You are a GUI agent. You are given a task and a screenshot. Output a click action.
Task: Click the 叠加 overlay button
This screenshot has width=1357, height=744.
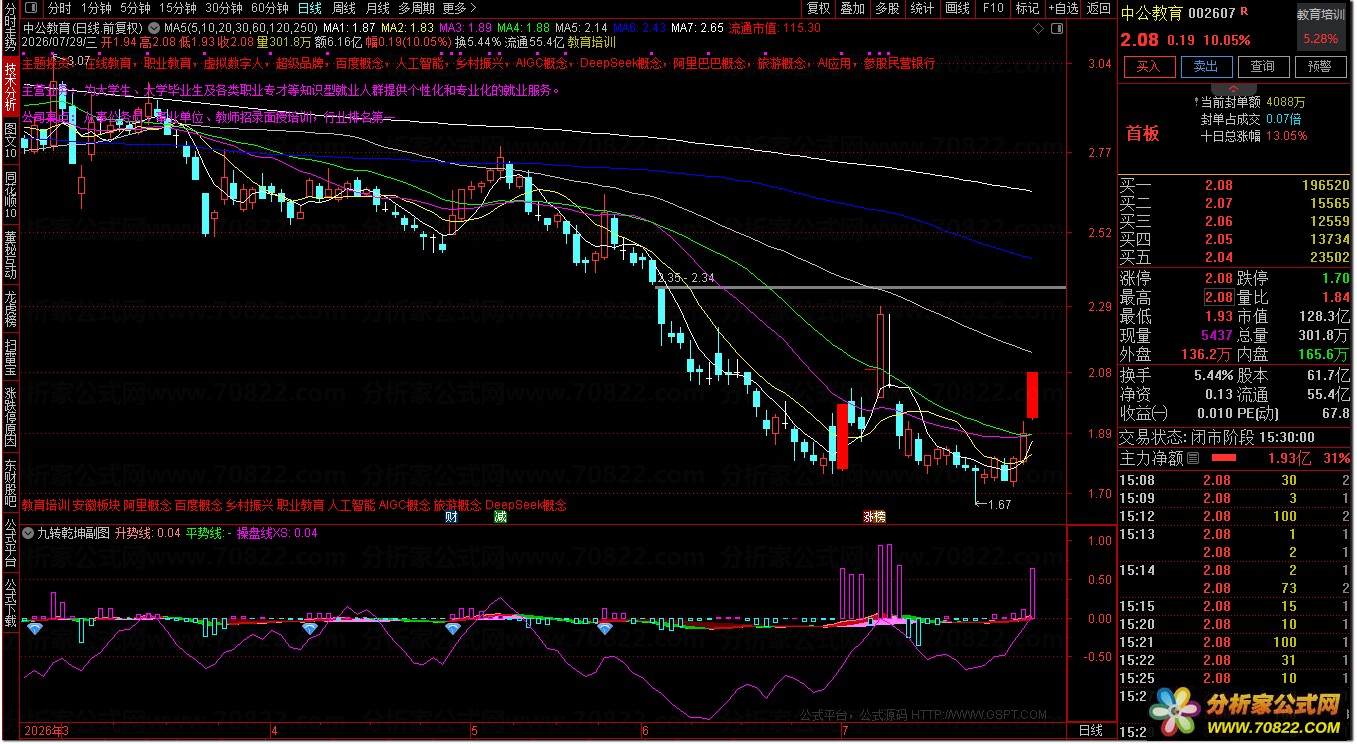point(852,8)
